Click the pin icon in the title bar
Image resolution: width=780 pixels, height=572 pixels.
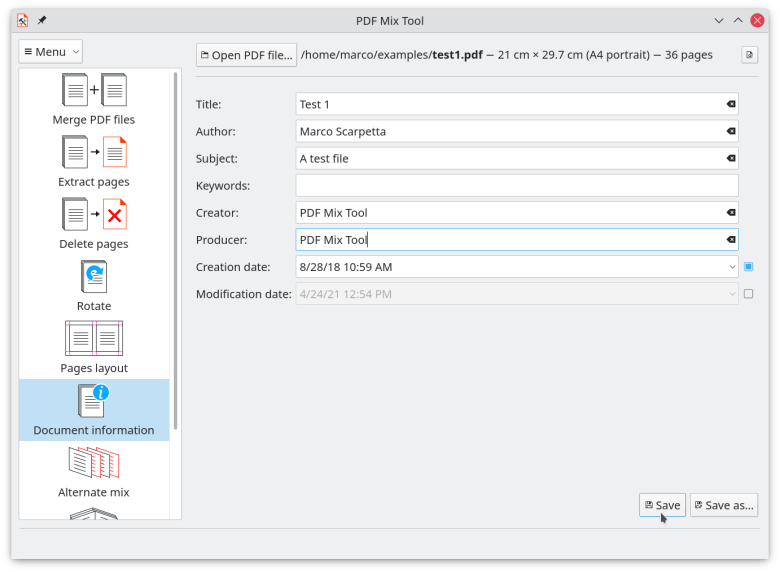pos(42,20)
